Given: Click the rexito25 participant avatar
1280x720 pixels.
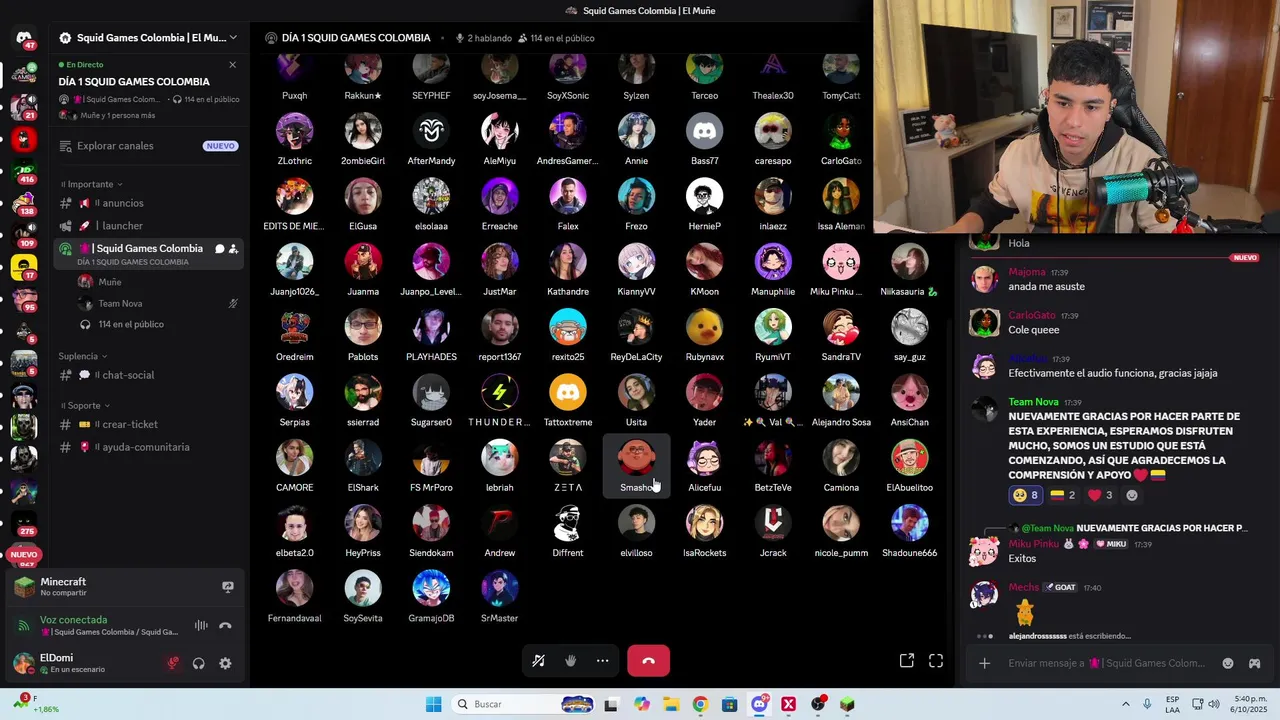Looking at the screenshot, I should pos(568,327).
